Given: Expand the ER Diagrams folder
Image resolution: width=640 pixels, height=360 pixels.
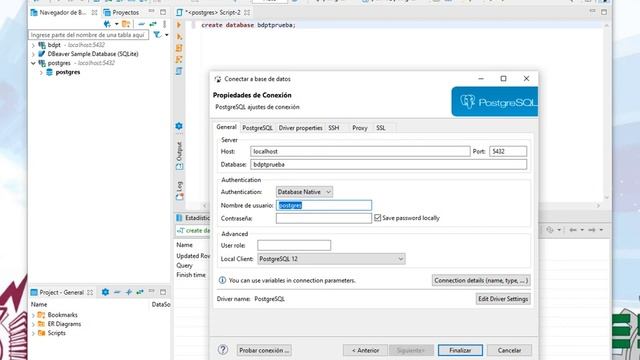Looking at the screenshot, I should point(33,324).
